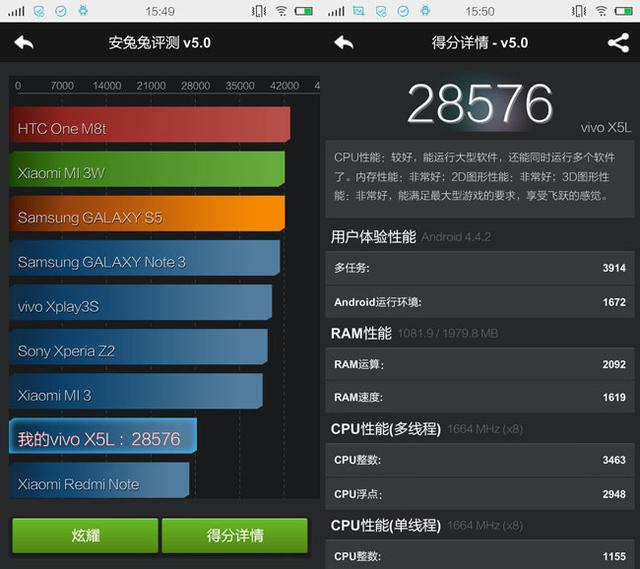
Task: Tap back arrow in 安兔兔评测 v5.0 screen
Action: 24,42
